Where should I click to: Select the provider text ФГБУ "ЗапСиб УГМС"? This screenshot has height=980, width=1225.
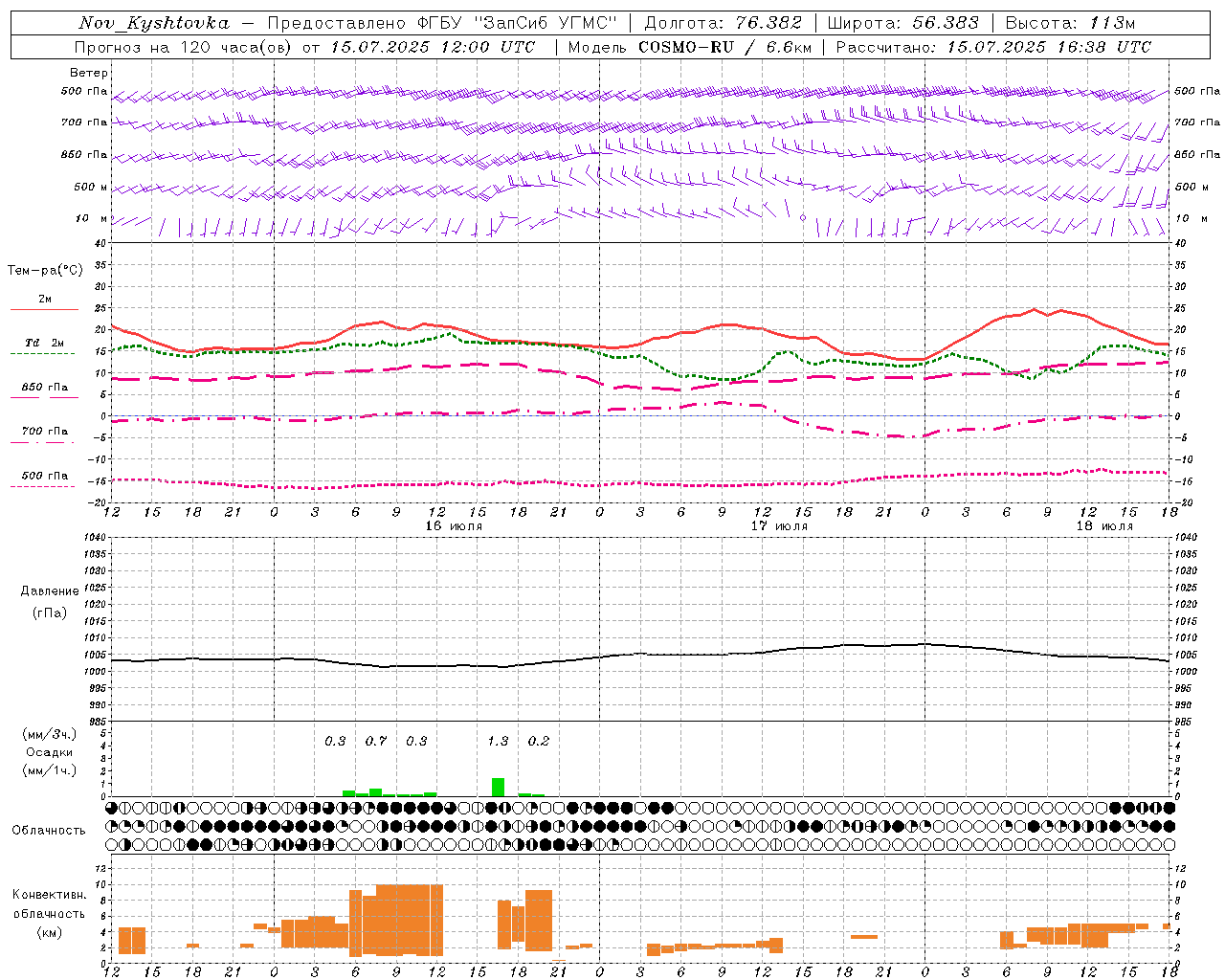point(518,23)
